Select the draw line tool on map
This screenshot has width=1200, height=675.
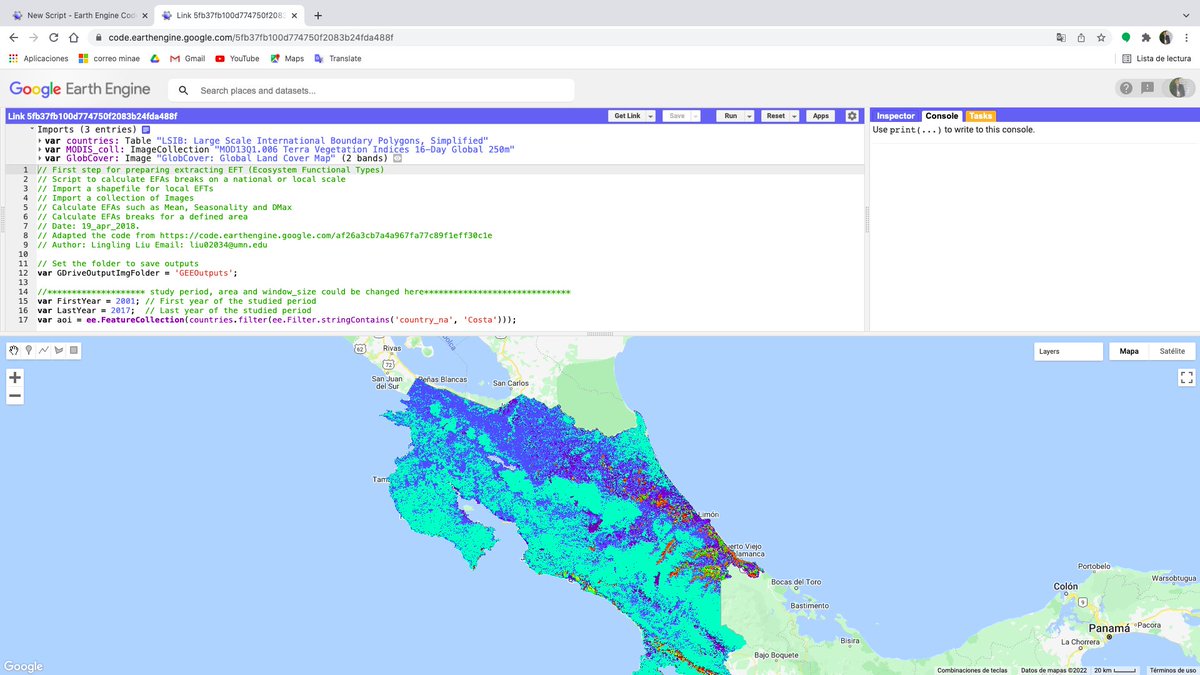click(44, 350)
